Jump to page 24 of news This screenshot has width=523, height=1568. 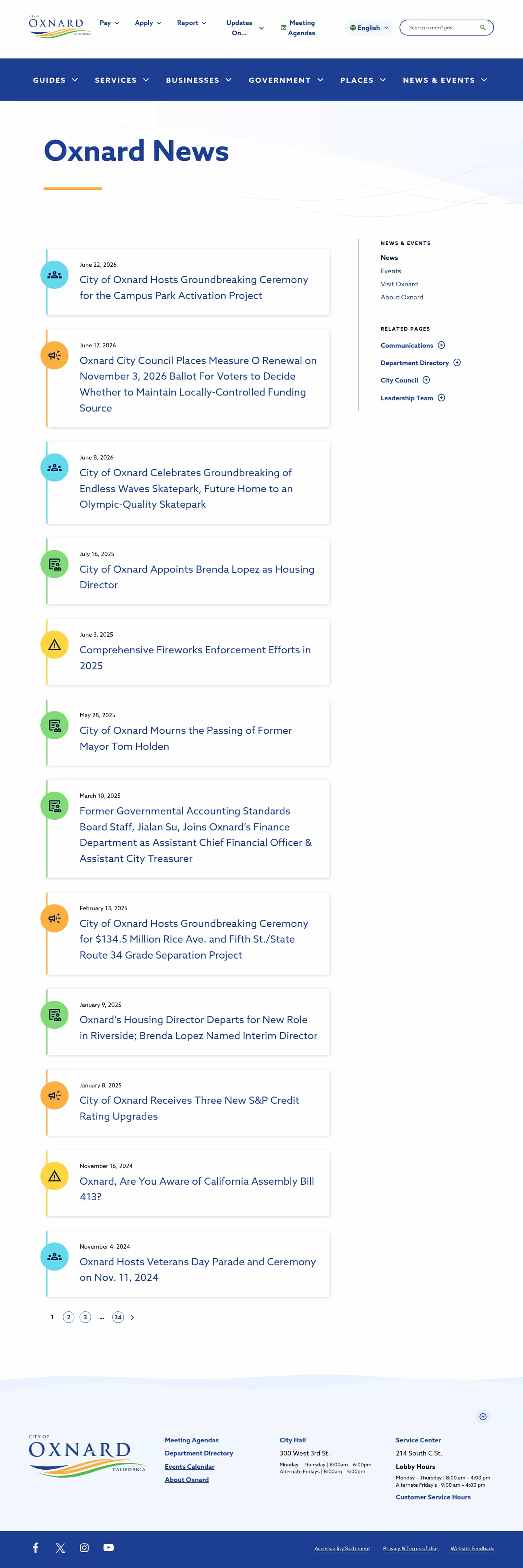[x=118, y=1318]
